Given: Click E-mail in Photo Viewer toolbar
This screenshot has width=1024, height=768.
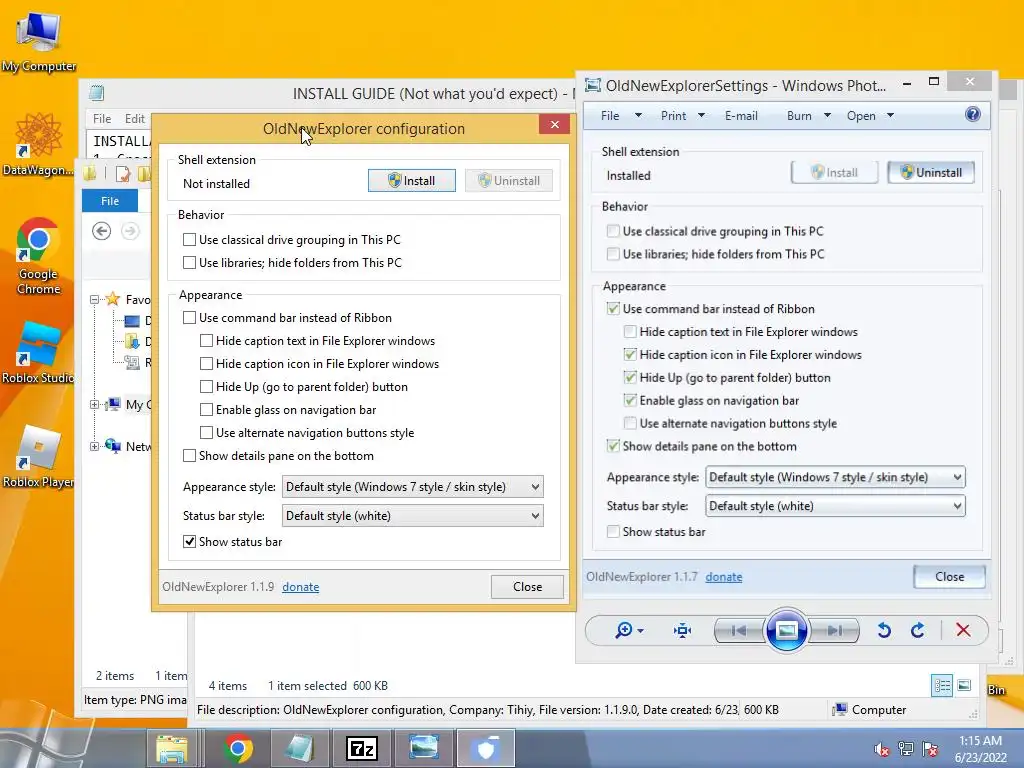Looking at the screenshot, I should (741, 116).
